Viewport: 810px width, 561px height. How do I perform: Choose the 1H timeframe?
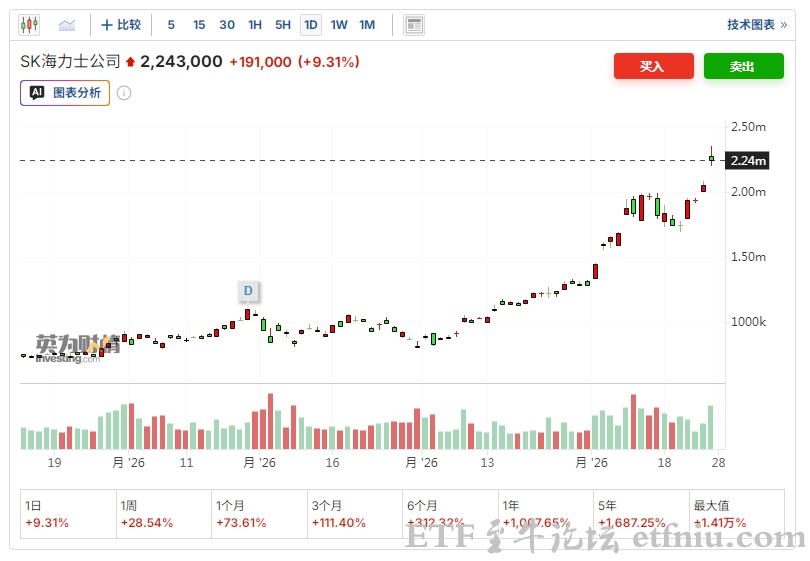pyautogui.click(x=255, y=25)
